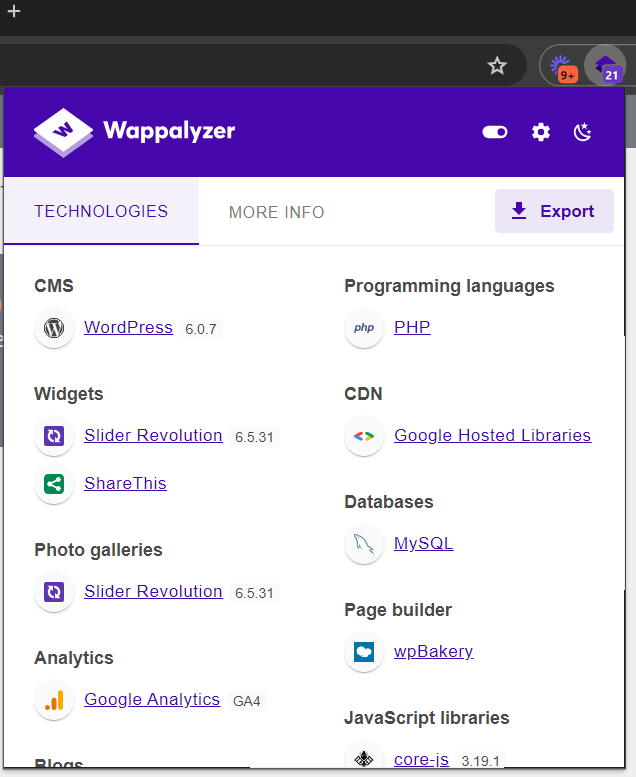
Task: Click the Analytics category heading
Action: coord(74,658)
